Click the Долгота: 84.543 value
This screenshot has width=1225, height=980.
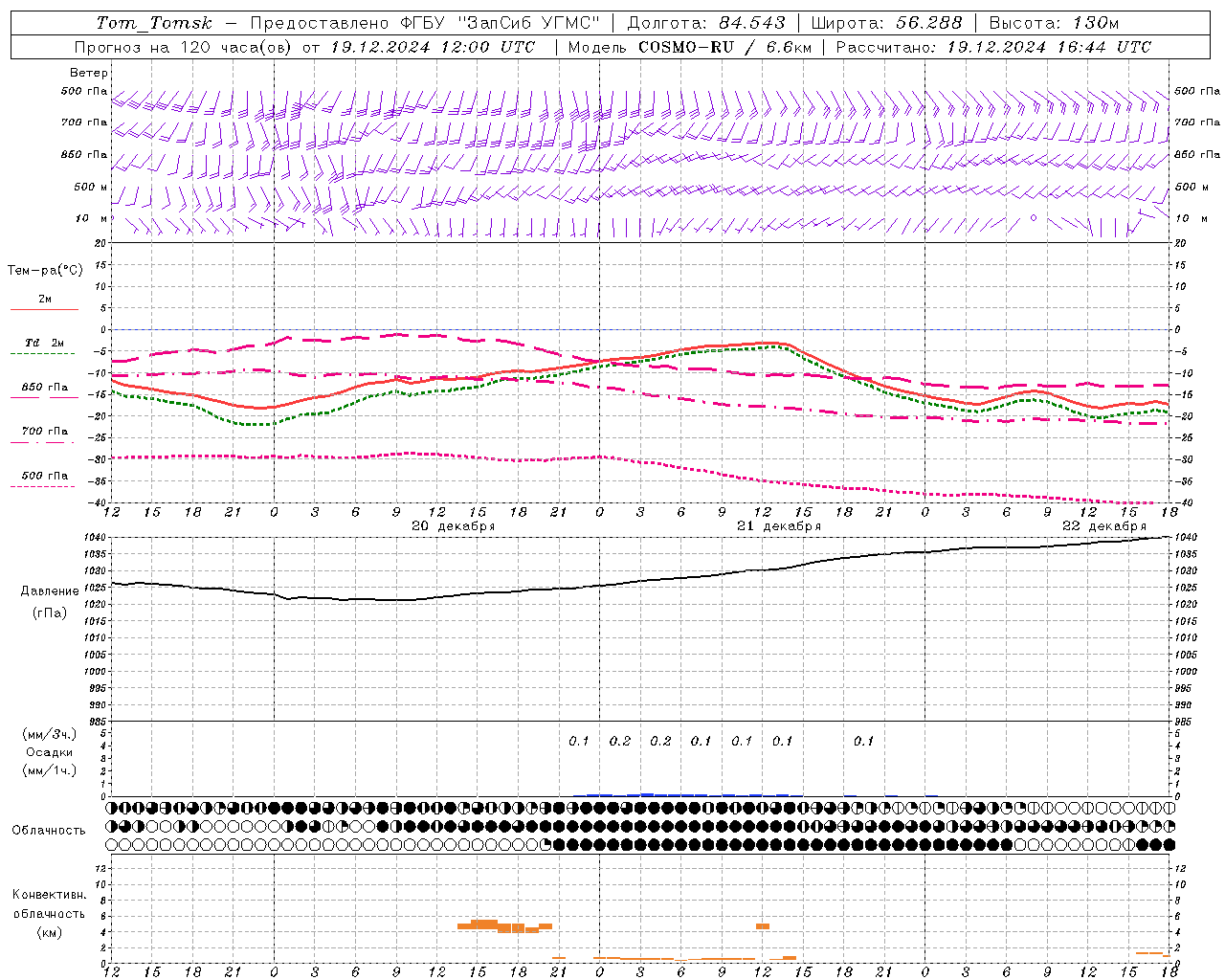click(706, 23)
